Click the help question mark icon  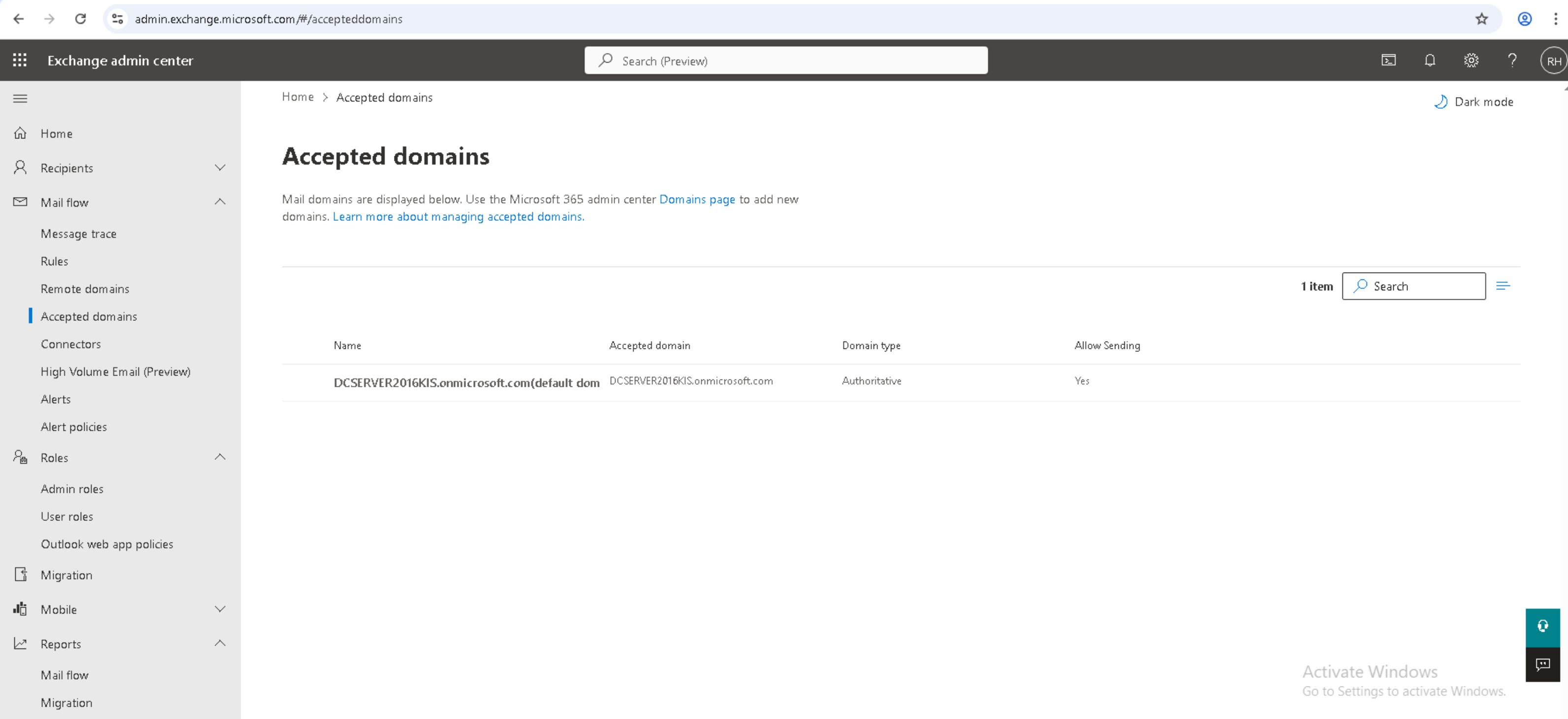1512,60
